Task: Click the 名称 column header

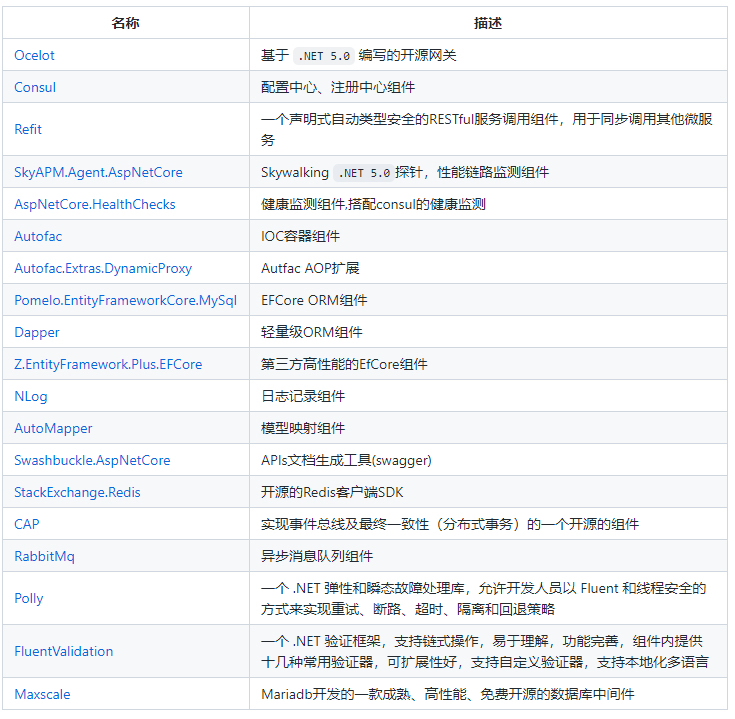Action: pos(125,23)
